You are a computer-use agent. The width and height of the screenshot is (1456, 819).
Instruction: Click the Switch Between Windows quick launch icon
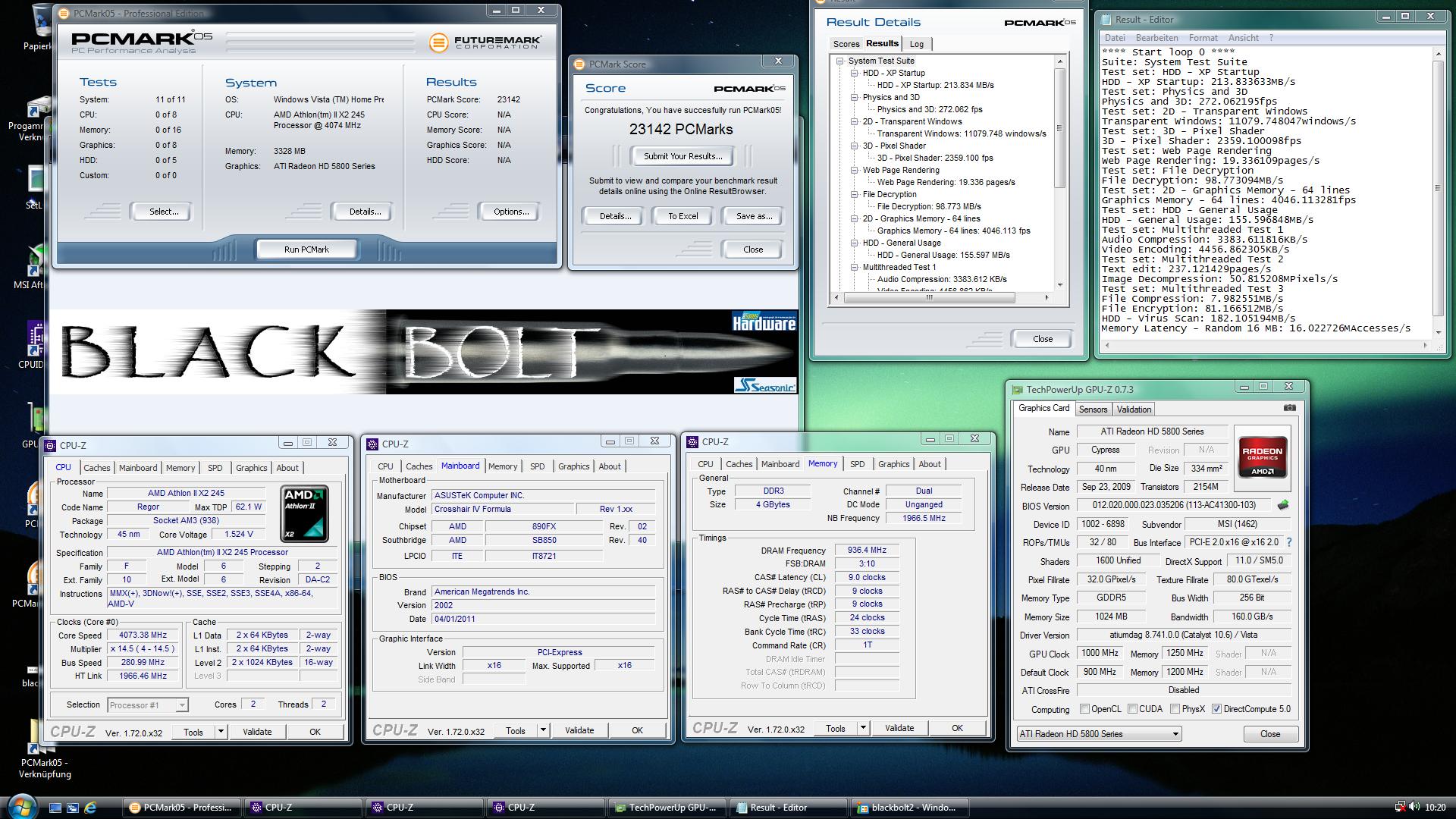click(73, 808)
